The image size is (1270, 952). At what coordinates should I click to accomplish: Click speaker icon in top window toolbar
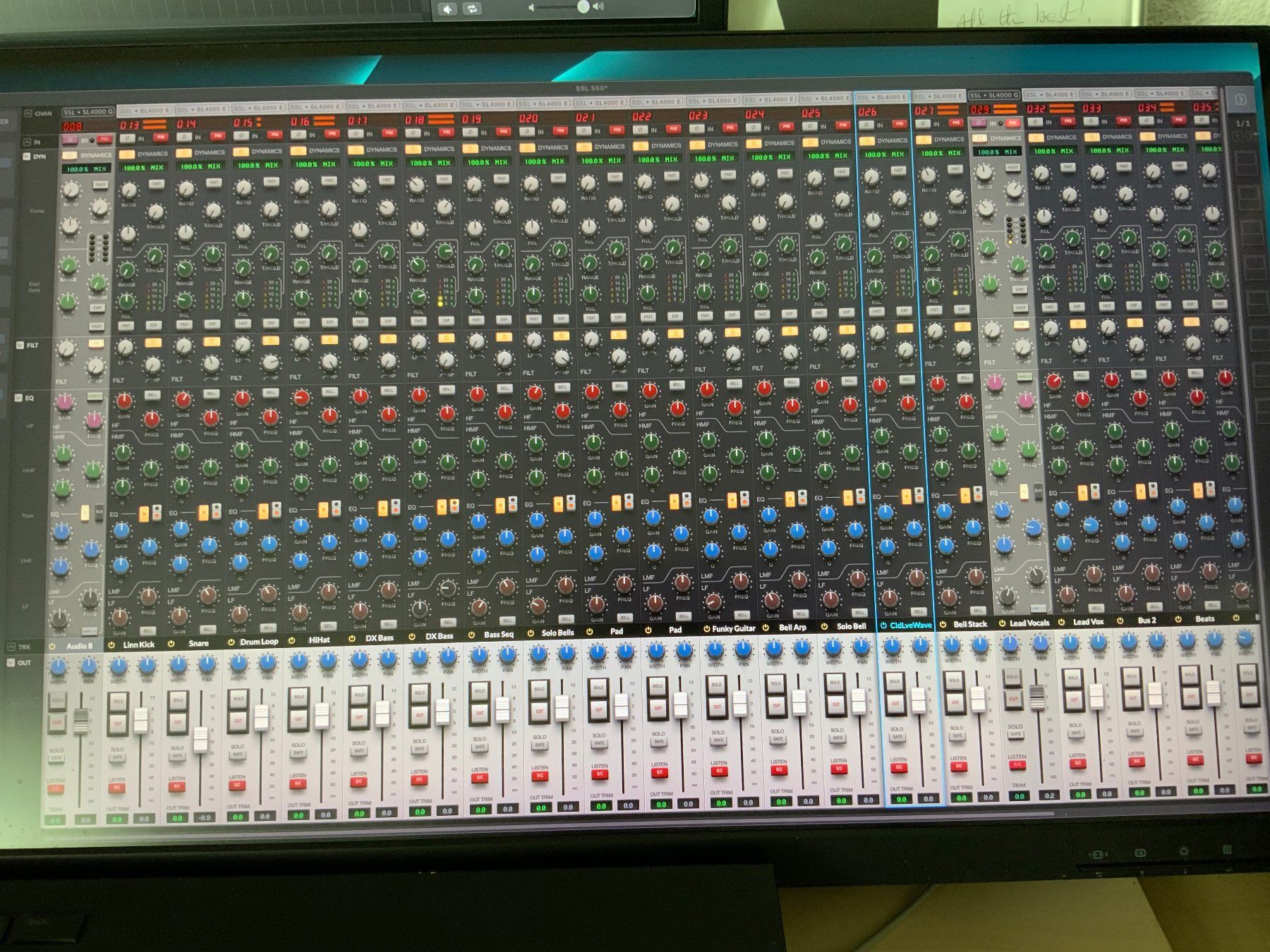coord(448,9)
